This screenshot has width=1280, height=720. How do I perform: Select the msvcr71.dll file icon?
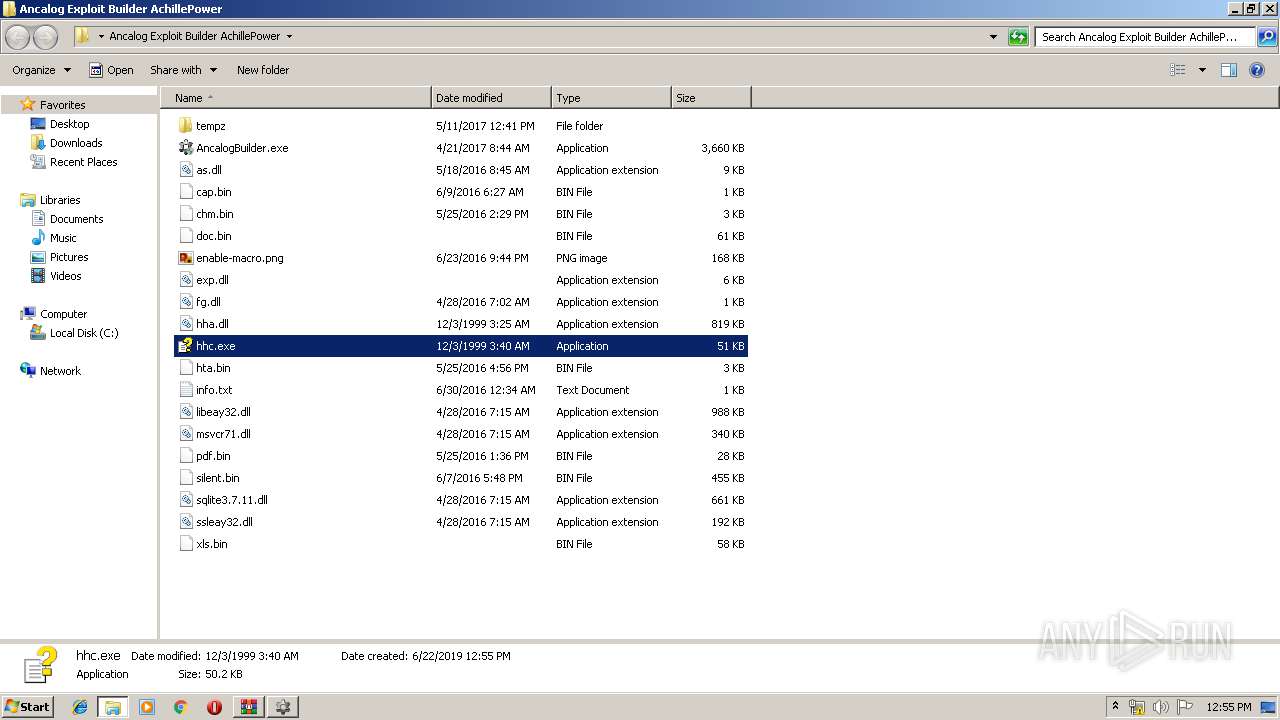pos(185,434)
